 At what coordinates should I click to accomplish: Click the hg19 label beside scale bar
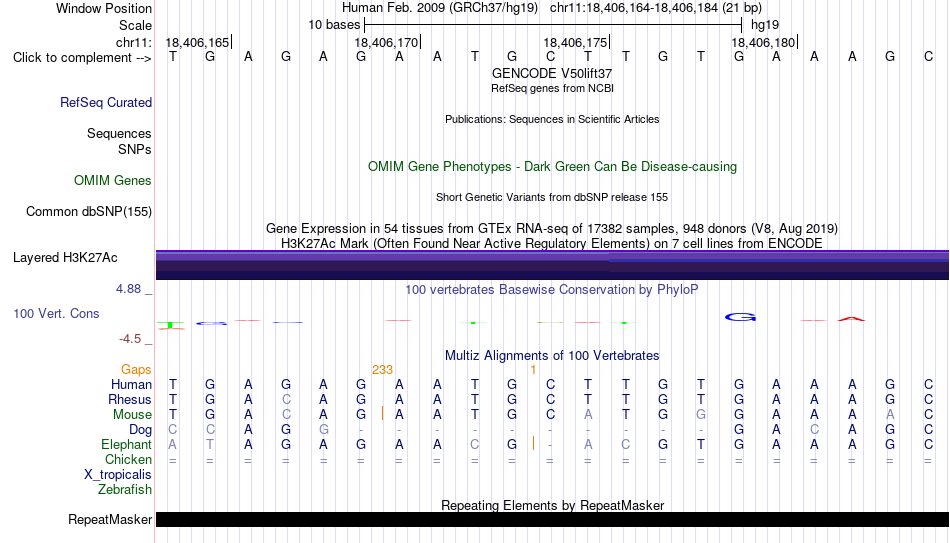(765, 25)
